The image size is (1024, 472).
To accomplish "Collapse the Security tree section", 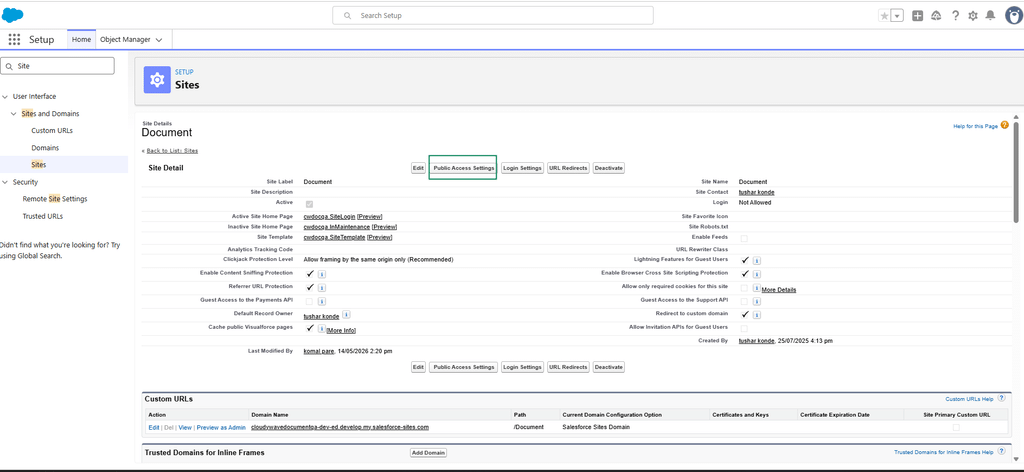I will 5,182.
